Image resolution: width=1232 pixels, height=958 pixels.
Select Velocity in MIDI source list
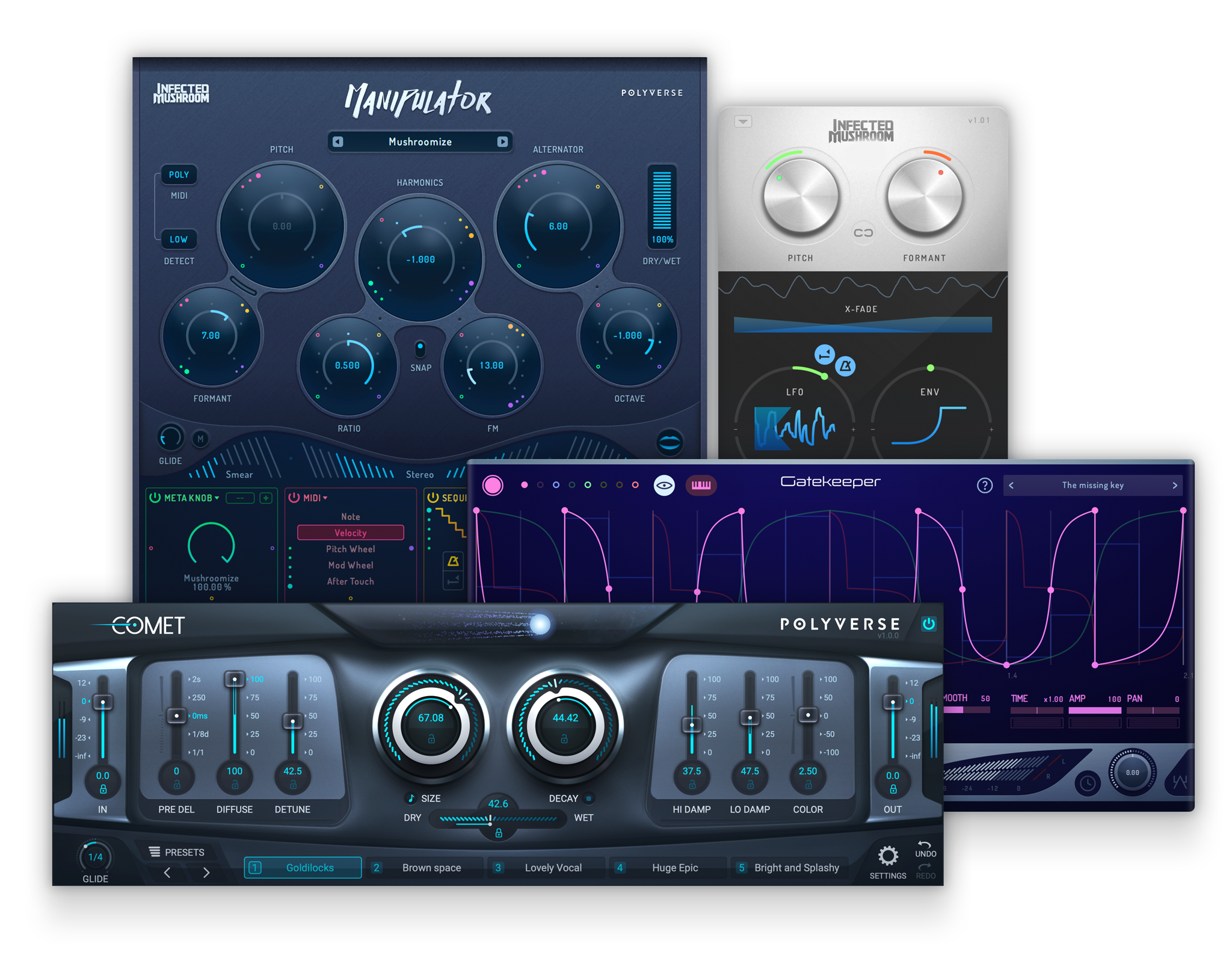[x=350, y=533]
